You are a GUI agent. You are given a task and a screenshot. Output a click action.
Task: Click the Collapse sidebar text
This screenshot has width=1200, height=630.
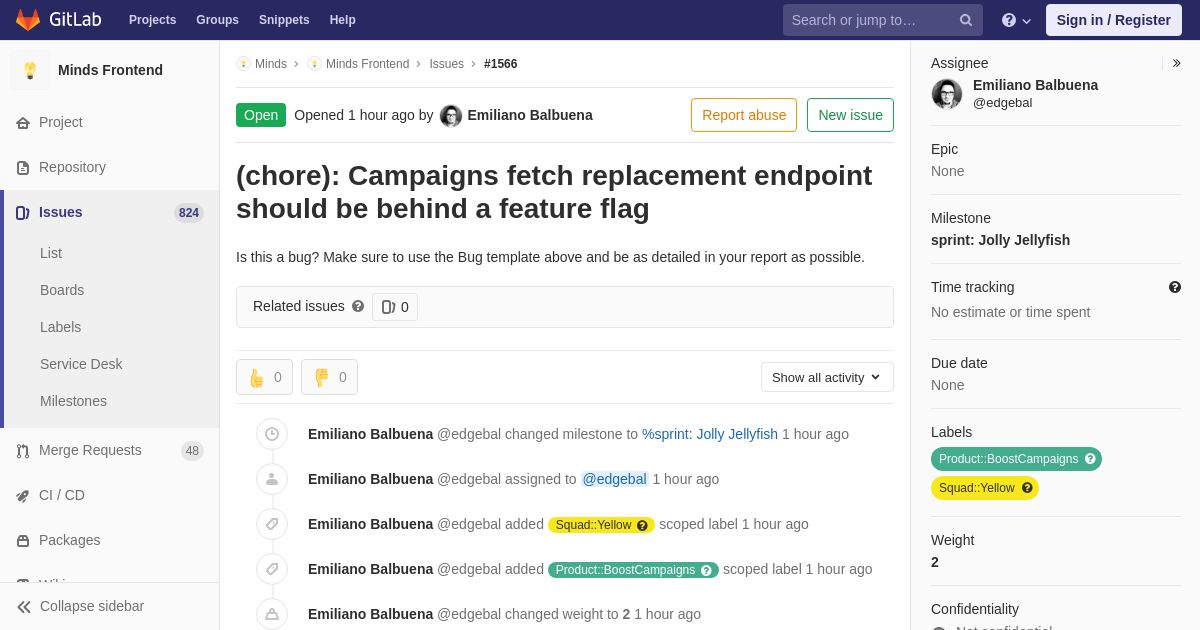pos(92,606)
